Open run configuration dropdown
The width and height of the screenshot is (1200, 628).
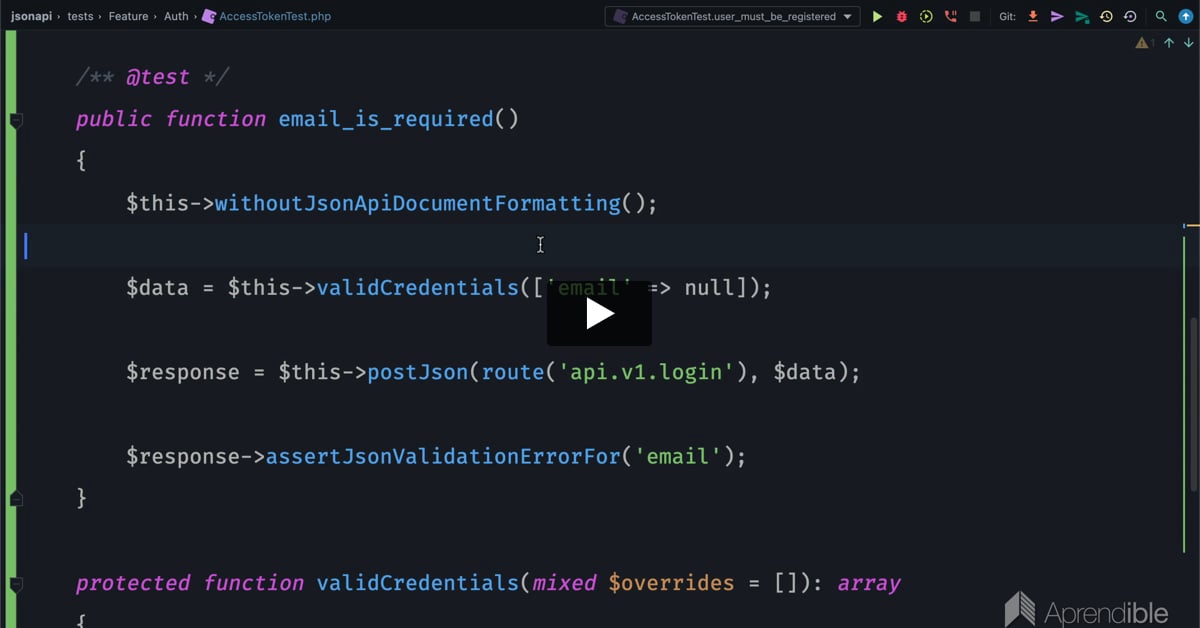tap(732, 16)
